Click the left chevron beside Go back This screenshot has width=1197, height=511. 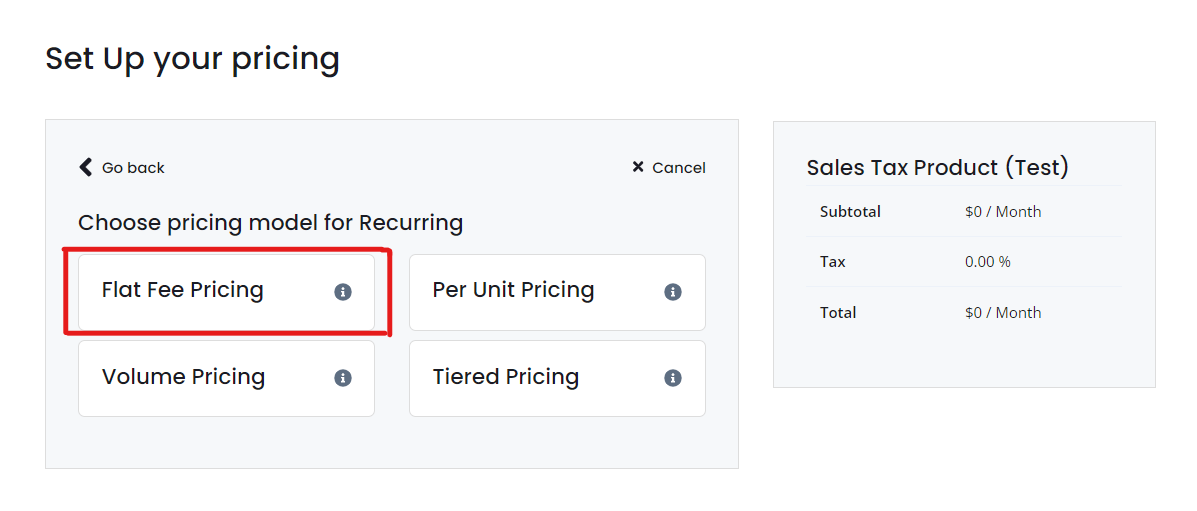click(86, 167)
